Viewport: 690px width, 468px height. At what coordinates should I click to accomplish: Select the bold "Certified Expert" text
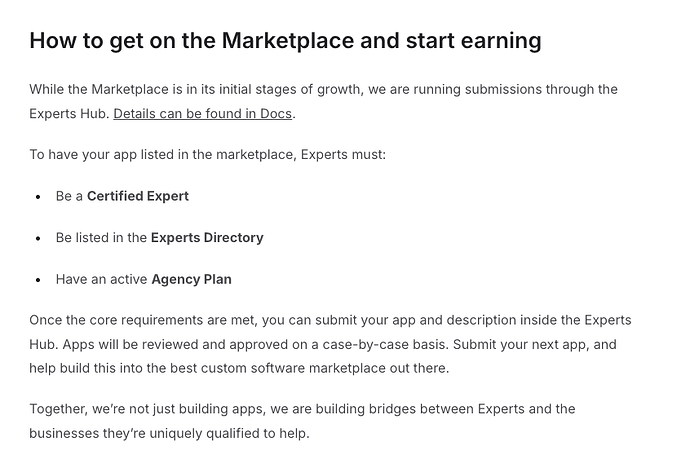pos(138,196)
